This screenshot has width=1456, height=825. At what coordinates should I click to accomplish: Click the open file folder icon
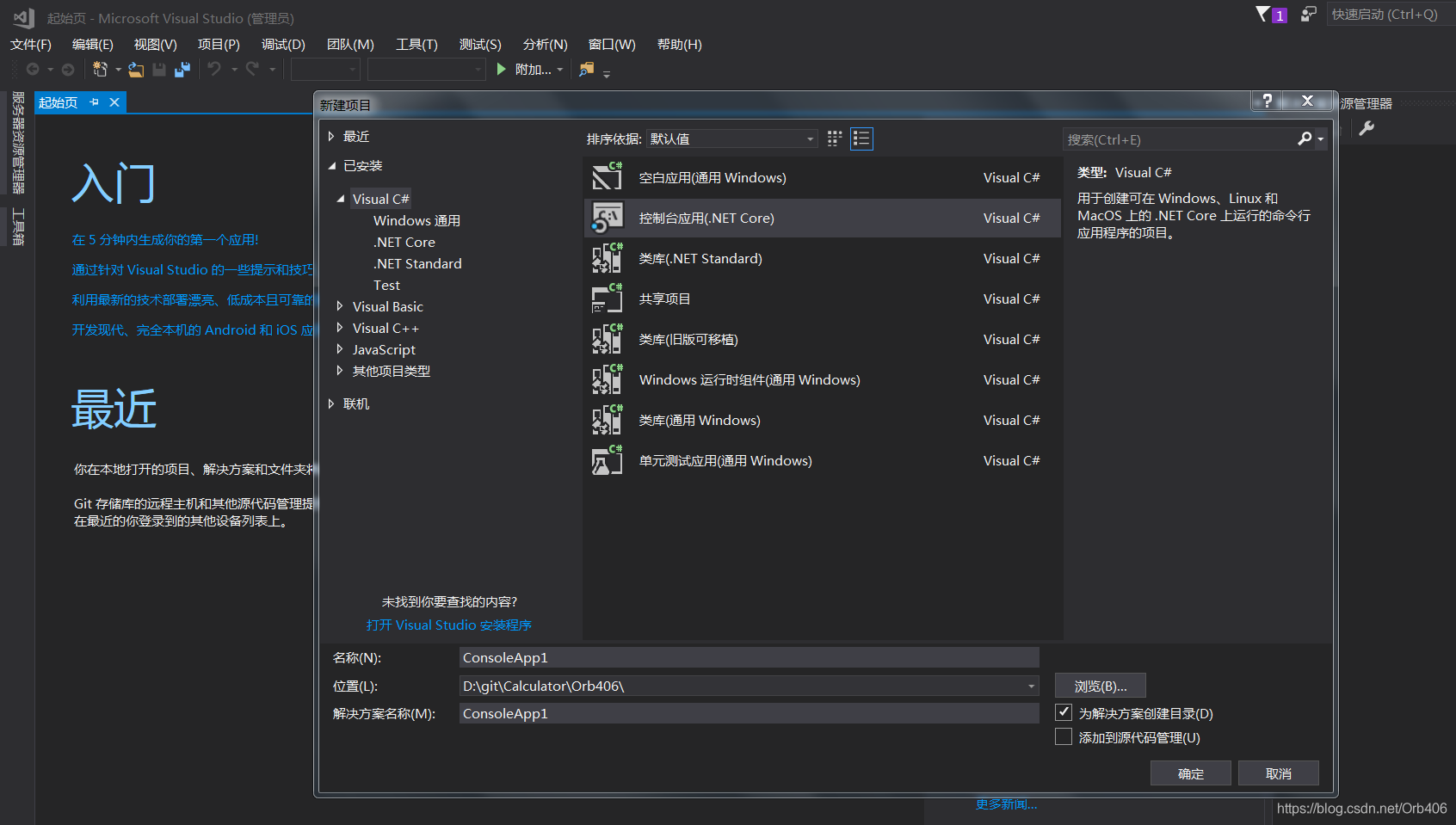tap(136, 70)
